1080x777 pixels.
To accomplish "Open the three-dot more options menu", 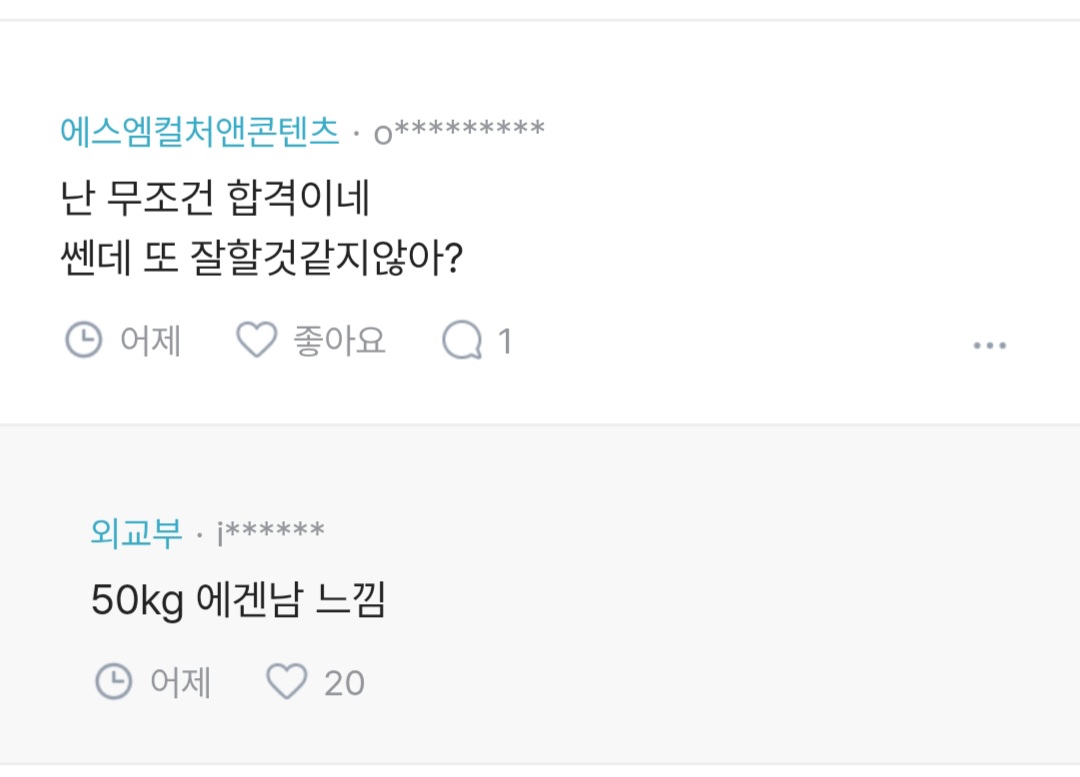I will point(989,345).
